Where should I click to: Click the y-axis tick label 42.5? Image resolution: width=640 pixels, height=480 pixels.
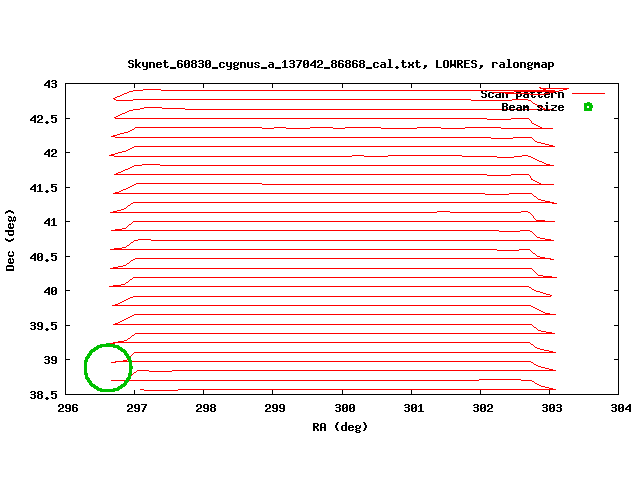[x=44, y=119]
